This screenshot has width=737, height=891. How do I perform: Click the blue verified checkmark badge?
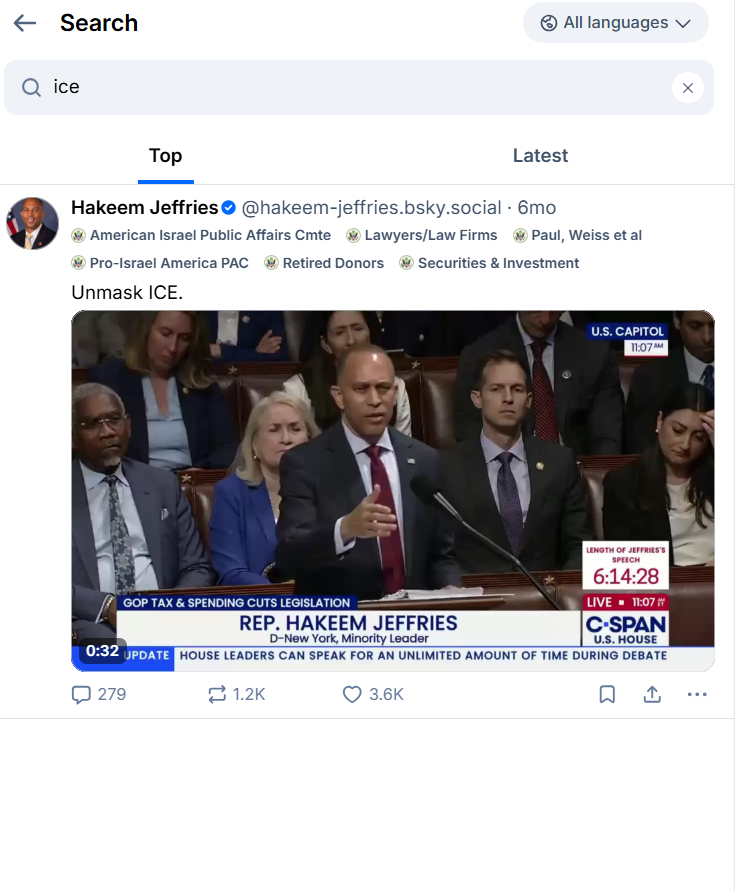click(x=229, y=208)
